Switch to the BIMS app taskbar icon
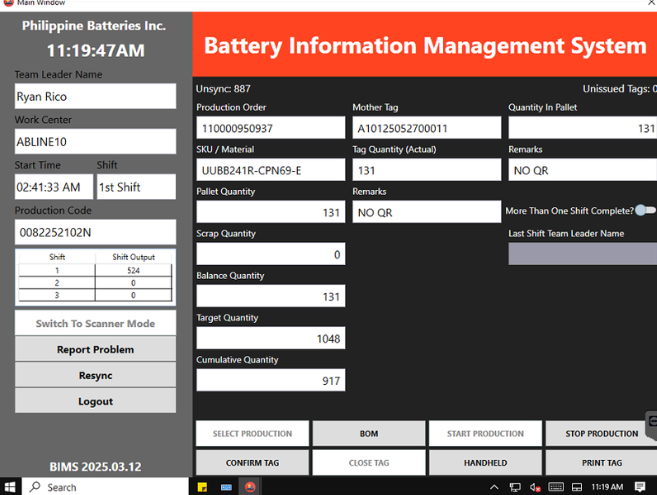Screen dimensions: 657x495 tap(250, 487)
